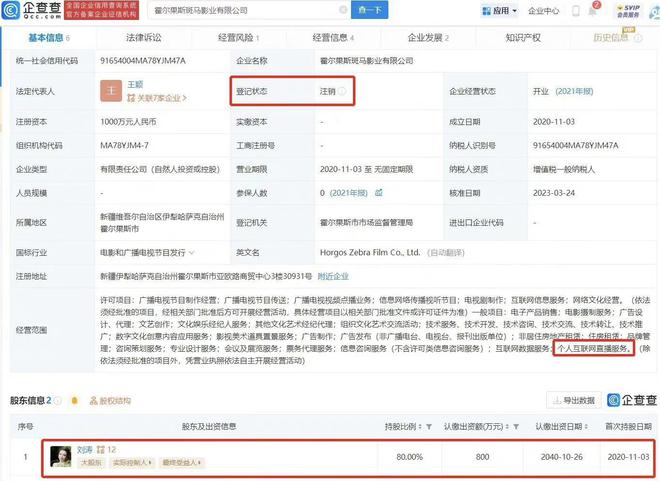Image resolution: width=660 pixels, height=481 pixels.
Task: Click shareholder 刘涛's photo thumbnail
Action: pos(61,456)
